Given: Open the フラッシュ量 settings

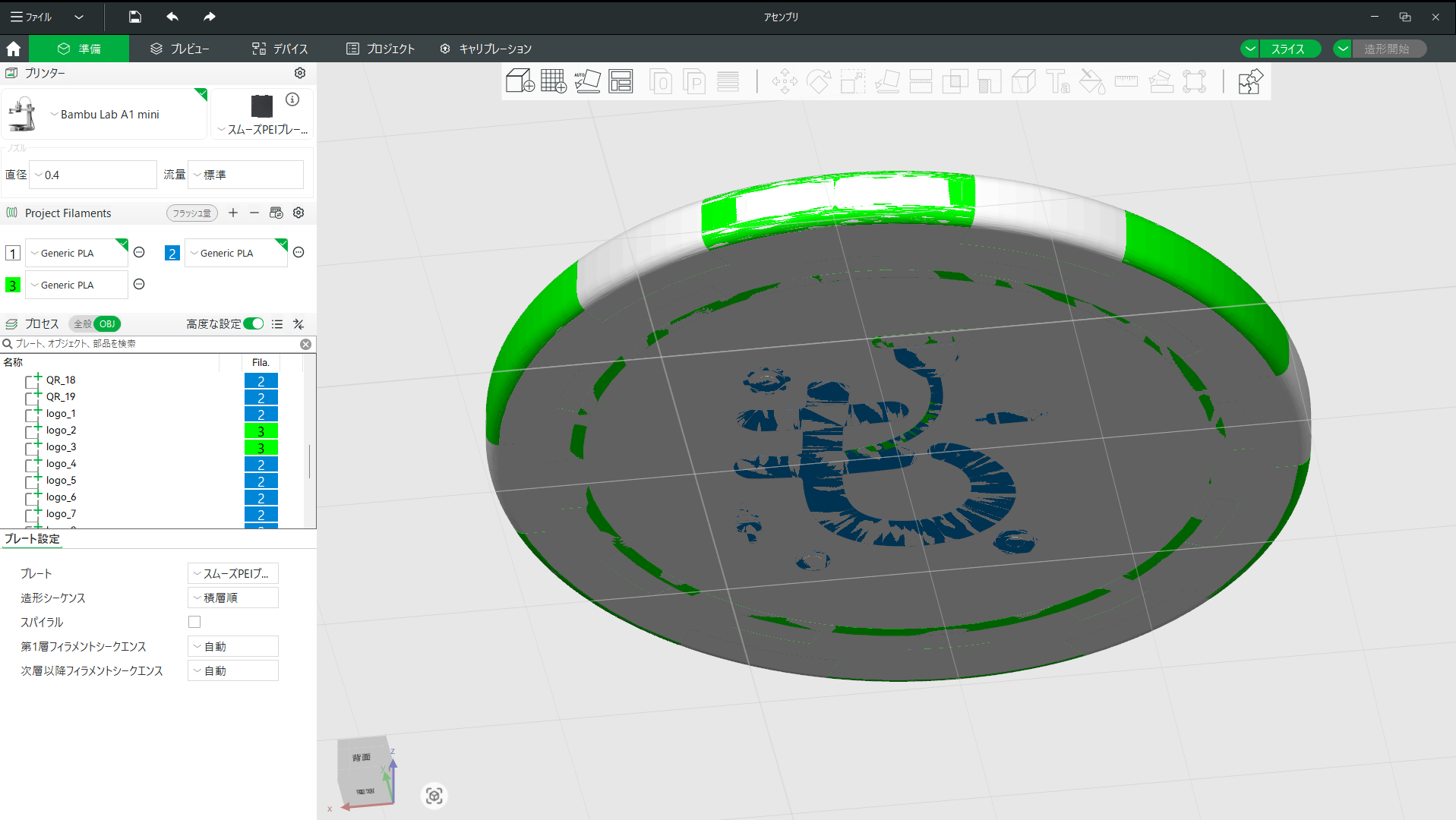Looking at the screenshot, I should pos(192,213).
